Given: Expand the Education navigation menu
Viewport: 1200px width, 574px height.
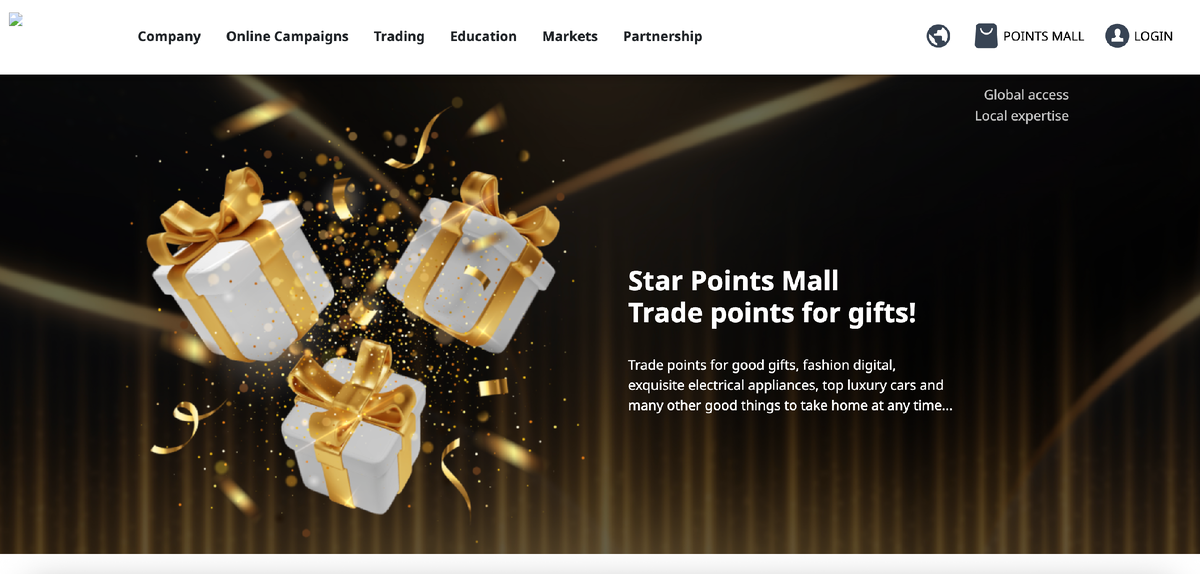Looking at the screenshot, I should (x=483, y=36).
